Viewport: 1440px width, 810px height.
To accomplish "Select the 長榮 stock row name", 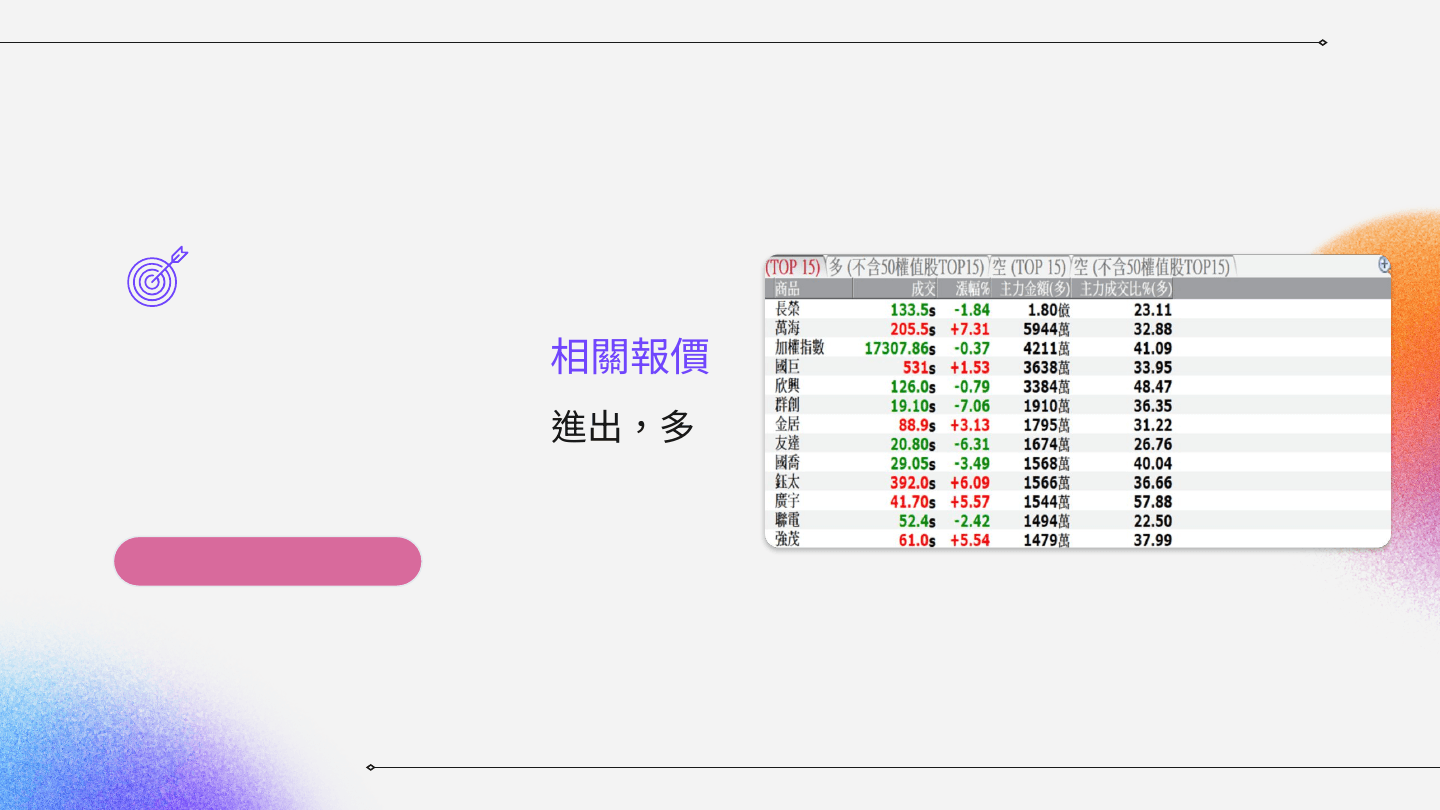I will click(x=788, y=310).
